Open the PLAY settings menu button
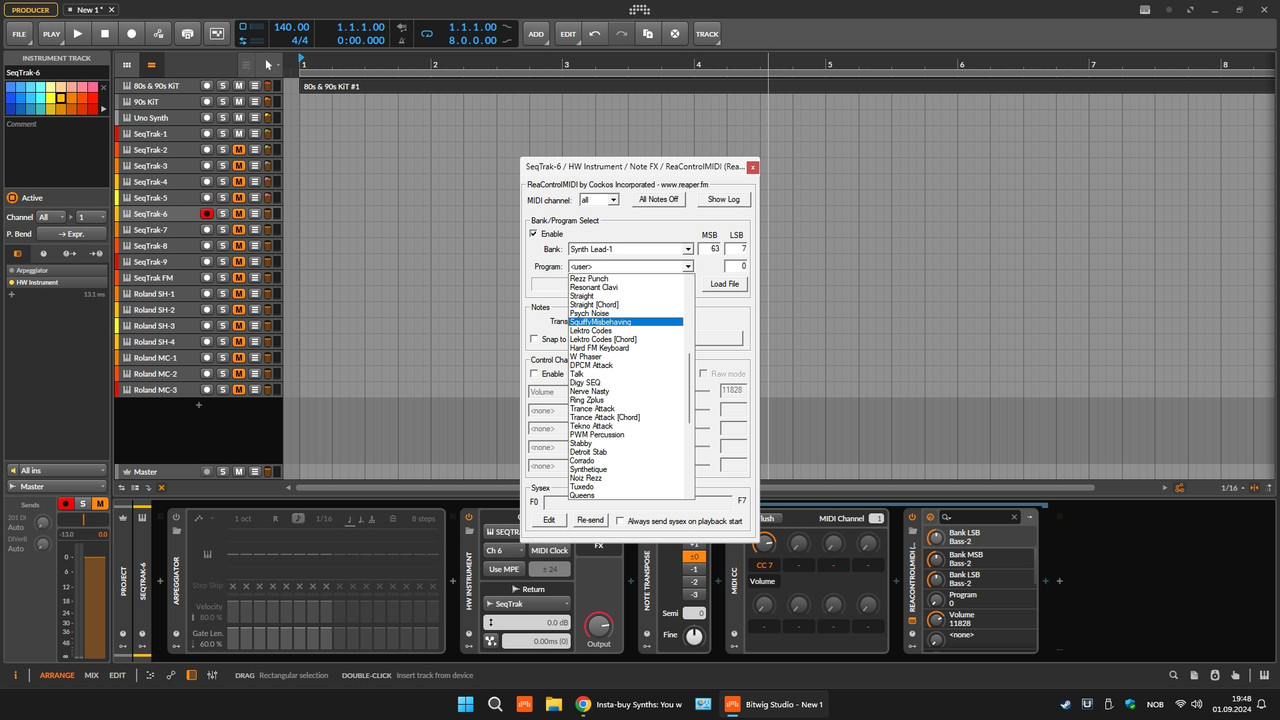 (51, 34)
